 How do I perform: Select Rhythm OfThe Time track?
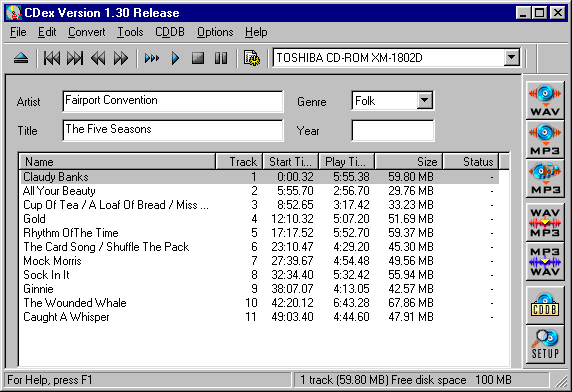pos(259,233)
